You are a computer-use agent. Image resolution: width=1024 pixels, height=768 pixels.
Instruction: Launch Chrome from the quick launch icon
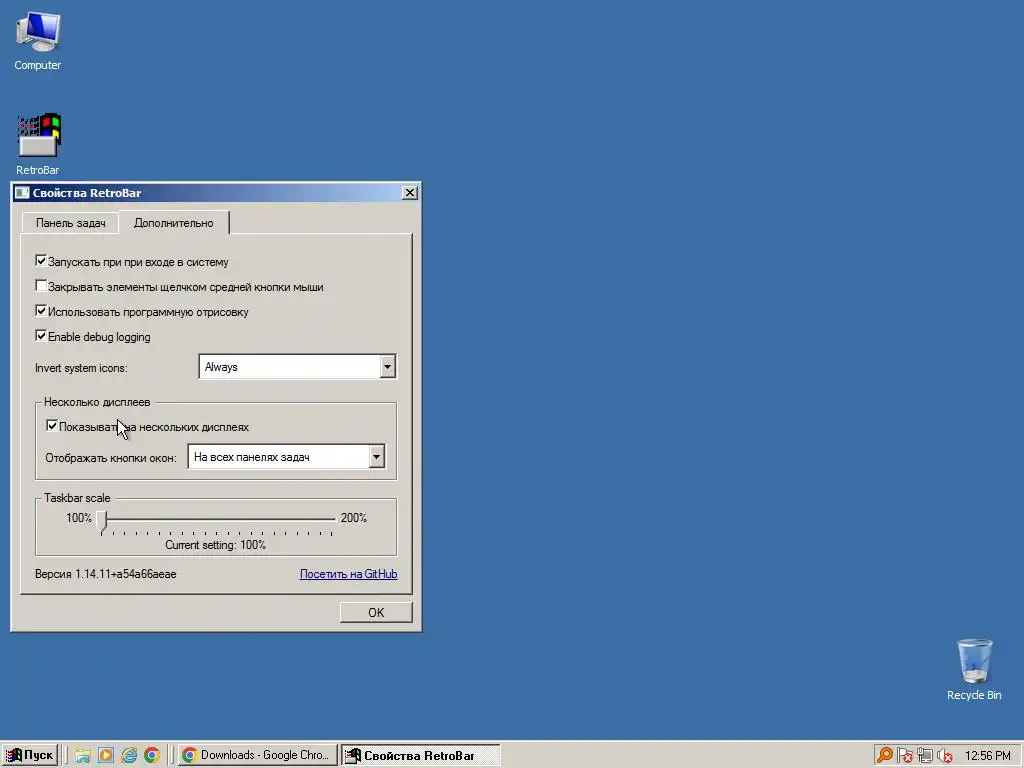coord(152,756)
